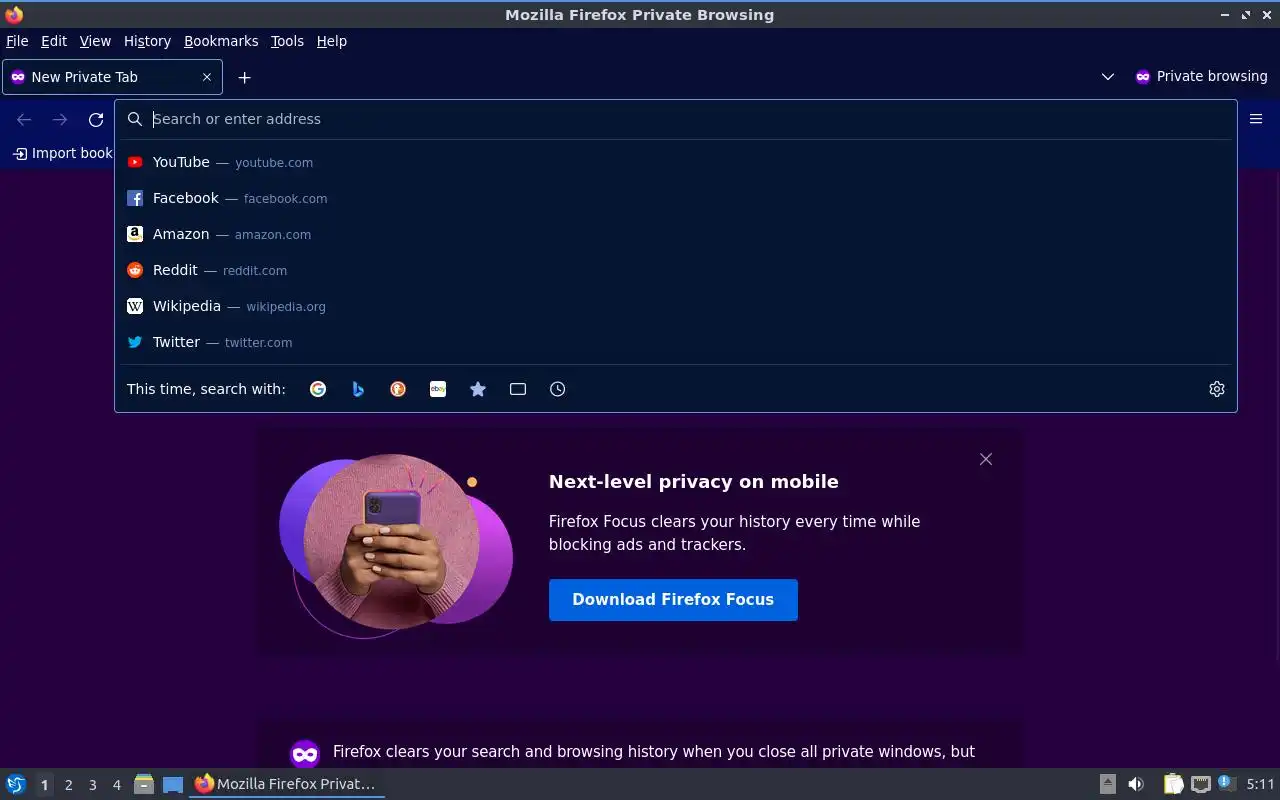Screen dimensions: 1280x800
Task: Go back one page
Action: 24,120
